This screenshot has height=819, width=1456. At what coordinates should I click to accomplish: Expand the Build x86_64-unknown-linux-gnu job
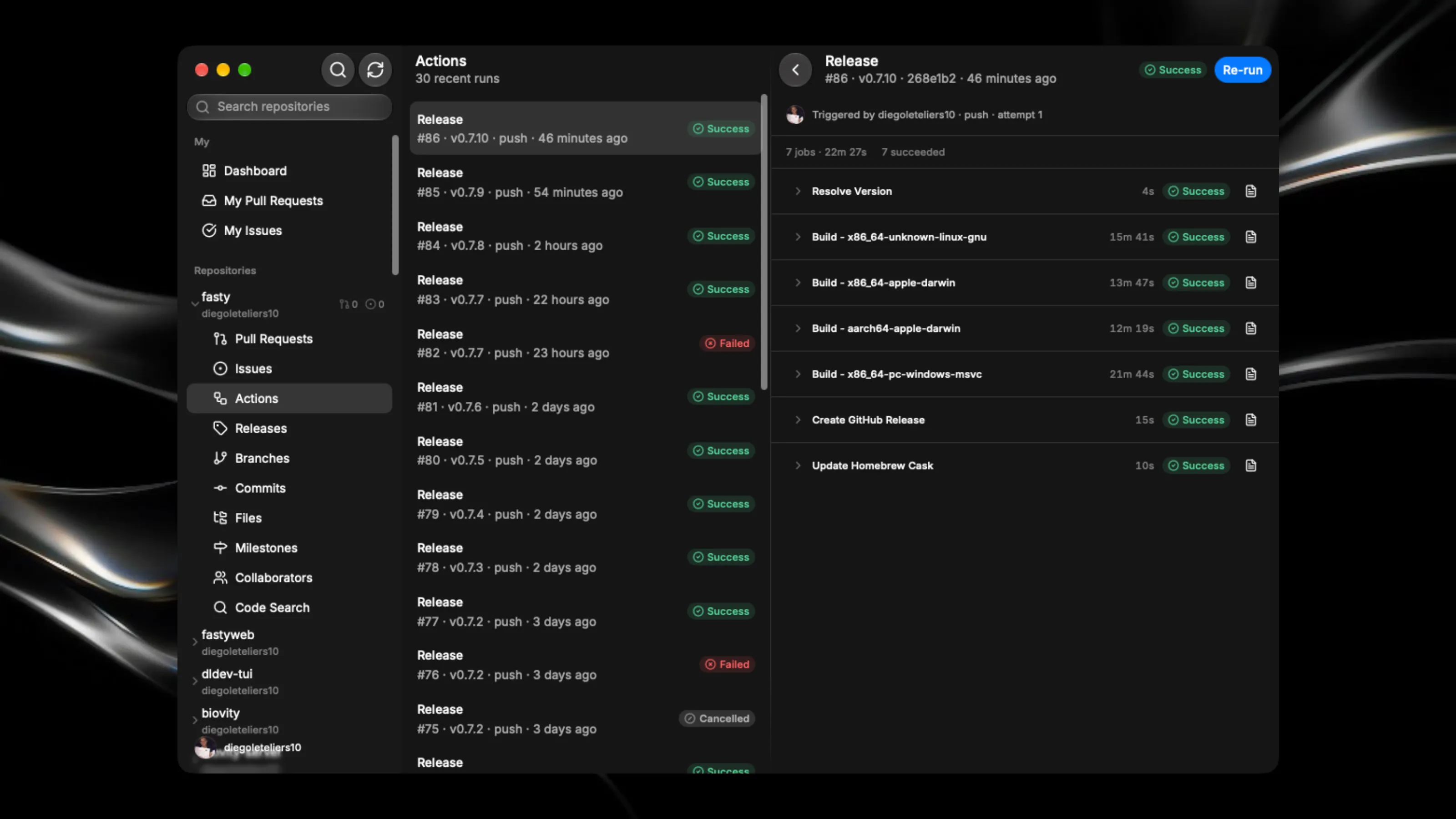[798, 237]
